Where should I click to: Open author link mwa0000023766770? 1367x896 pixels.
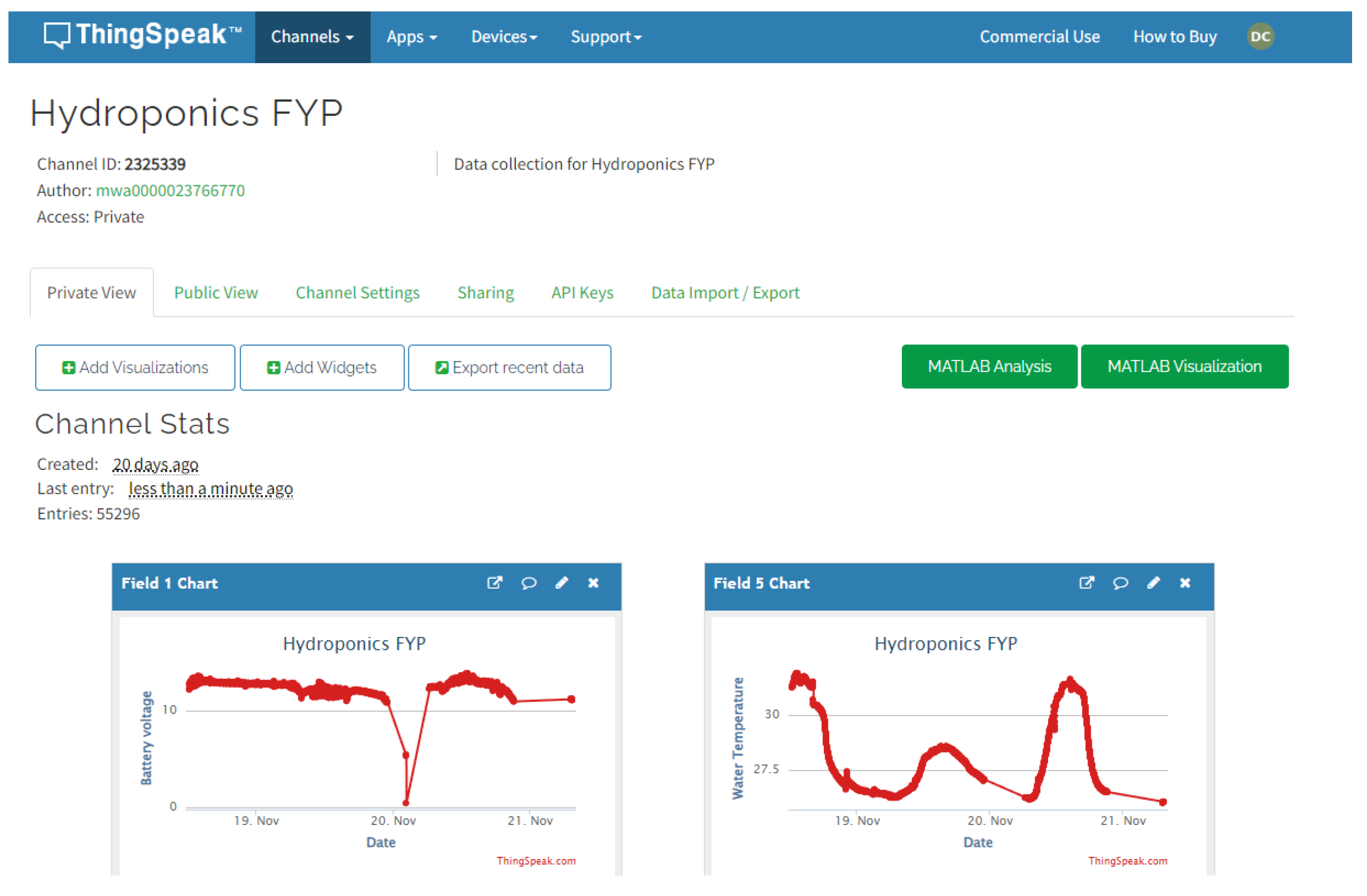click(x=170, y=190)
